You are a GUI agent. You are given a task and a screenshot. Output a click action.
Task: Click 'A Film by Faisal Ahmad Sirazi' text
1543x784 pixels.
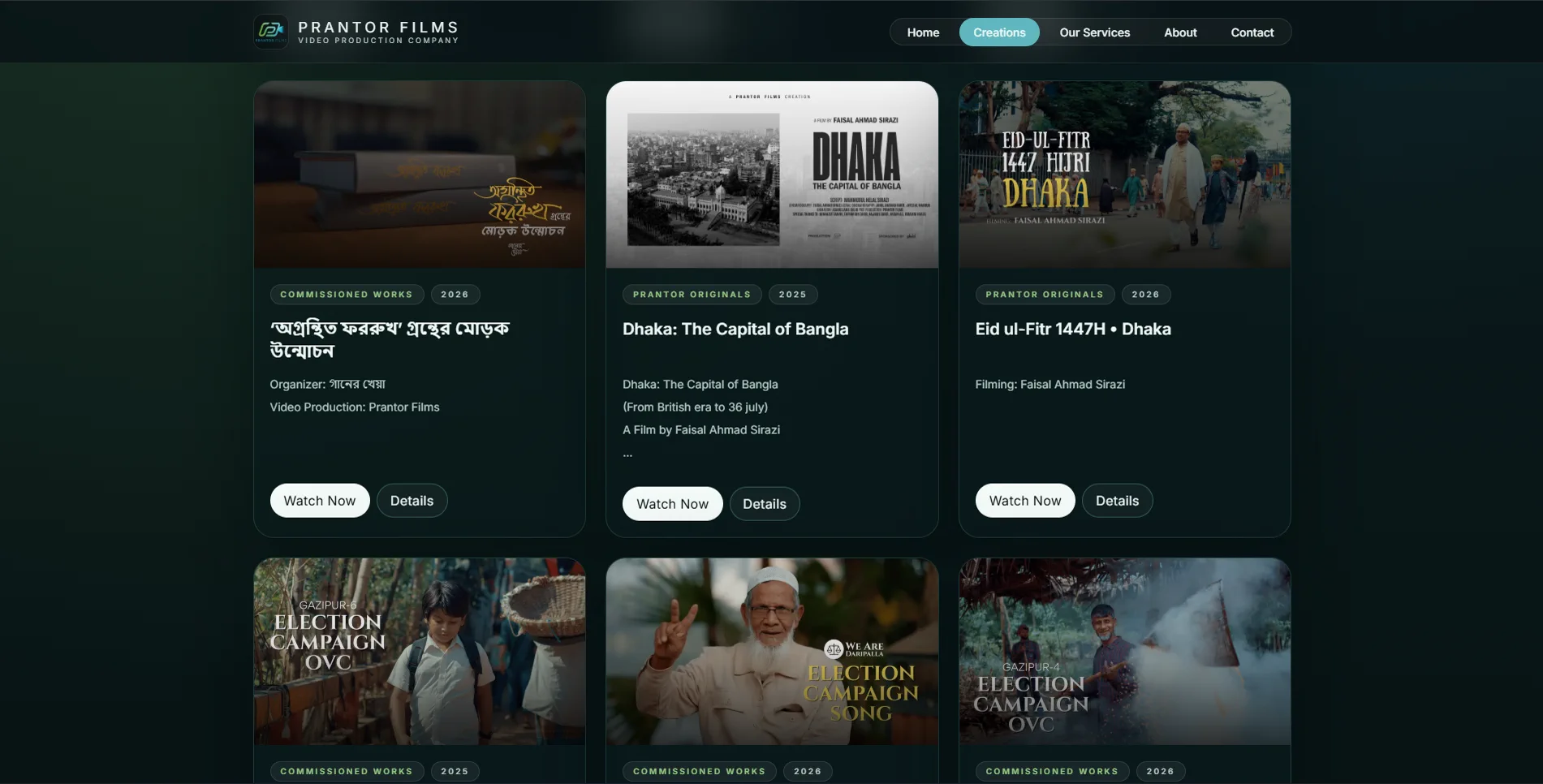(701, 430)
